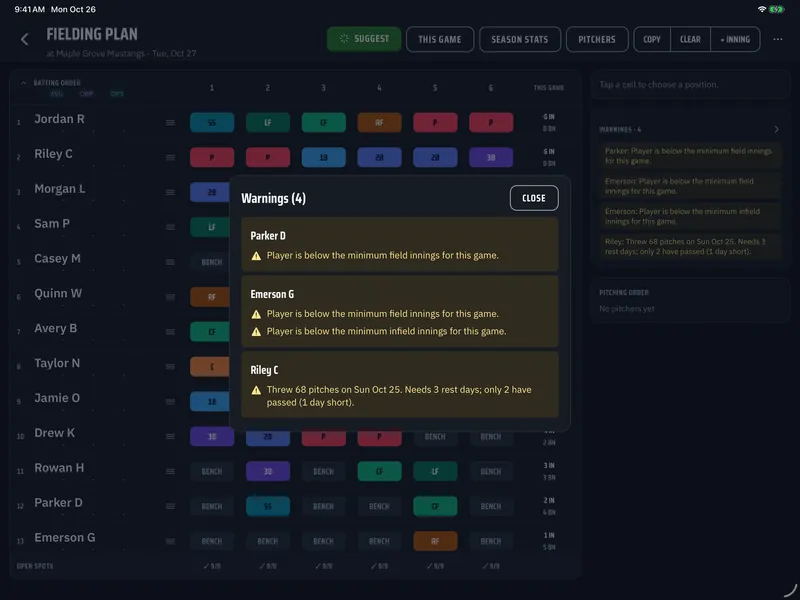Click Rowan H's reorder handle

170,471
